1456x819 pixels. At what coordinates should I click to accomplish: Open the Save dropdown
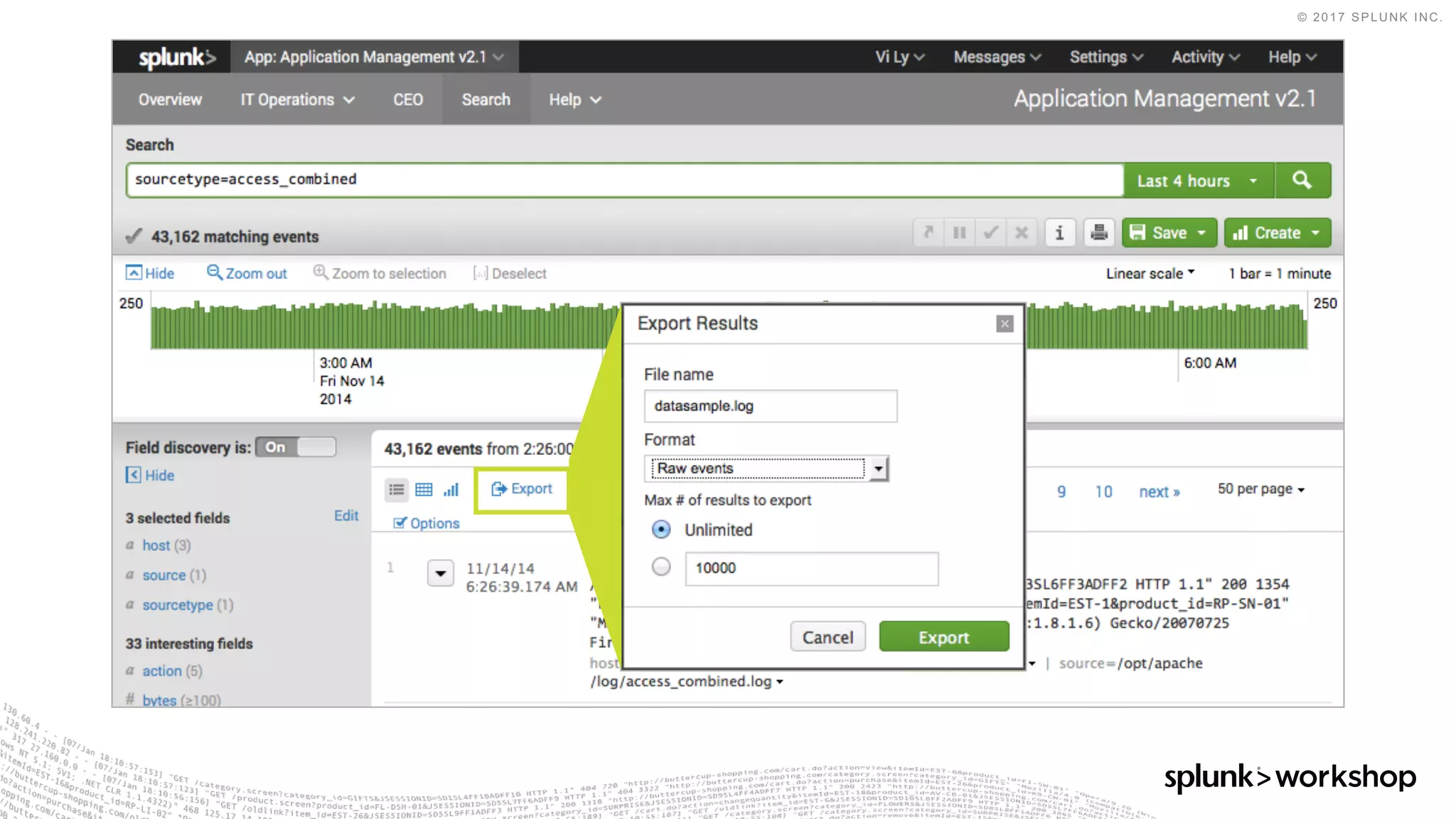click(x=1169, y=232)
